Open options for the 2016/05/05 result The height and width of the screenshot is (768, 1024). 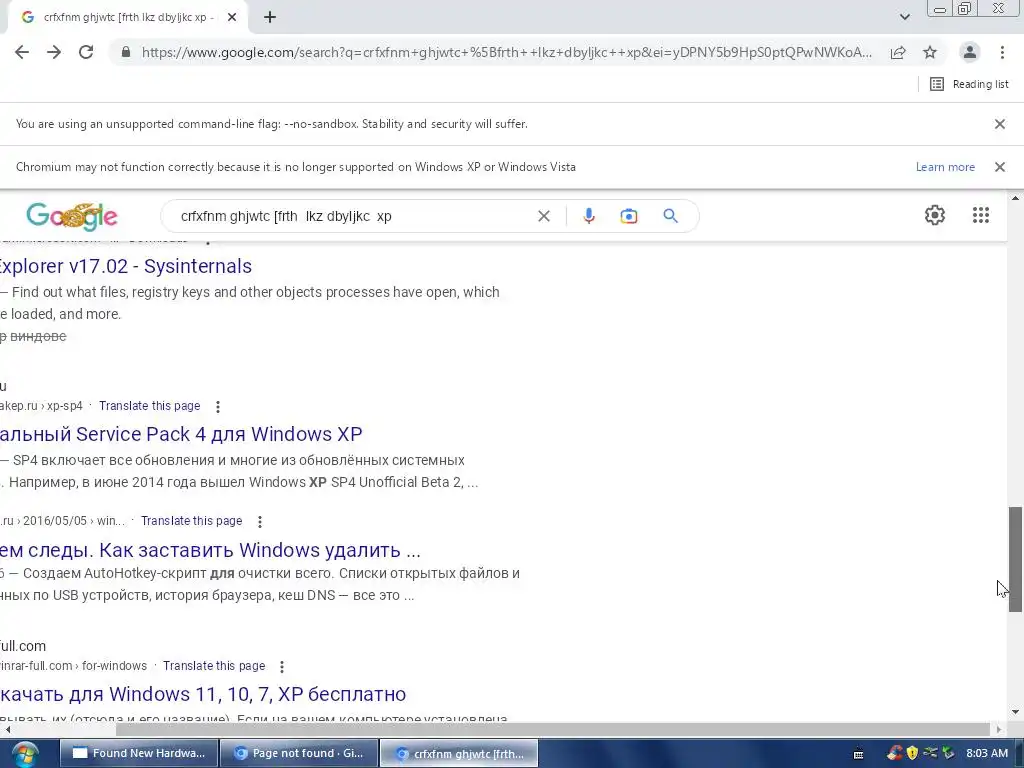[x=259, y=522]
